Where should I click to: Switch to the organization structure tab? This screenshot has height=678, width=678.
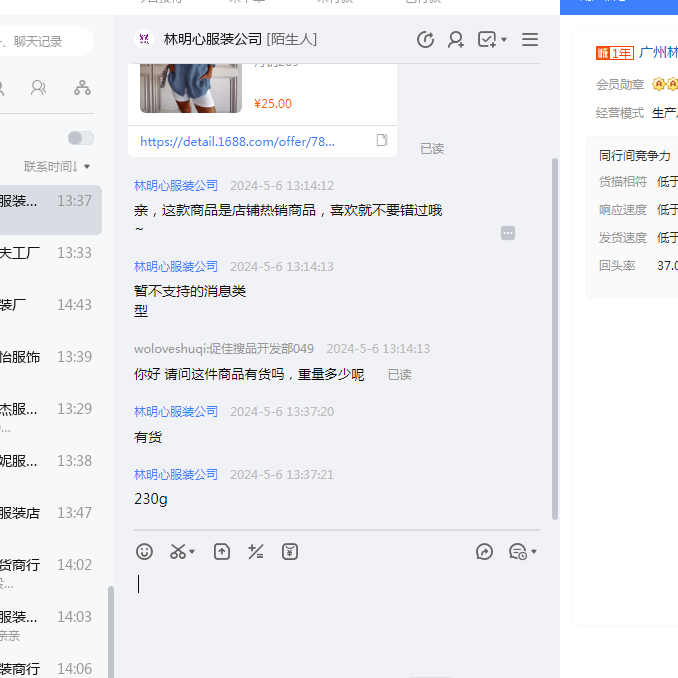[82, 88]
